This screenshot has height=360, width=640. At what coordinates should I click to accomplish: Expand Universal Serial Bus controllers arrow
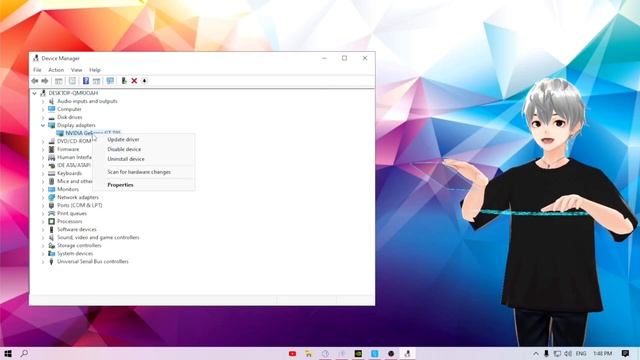(x=43, y=262)
